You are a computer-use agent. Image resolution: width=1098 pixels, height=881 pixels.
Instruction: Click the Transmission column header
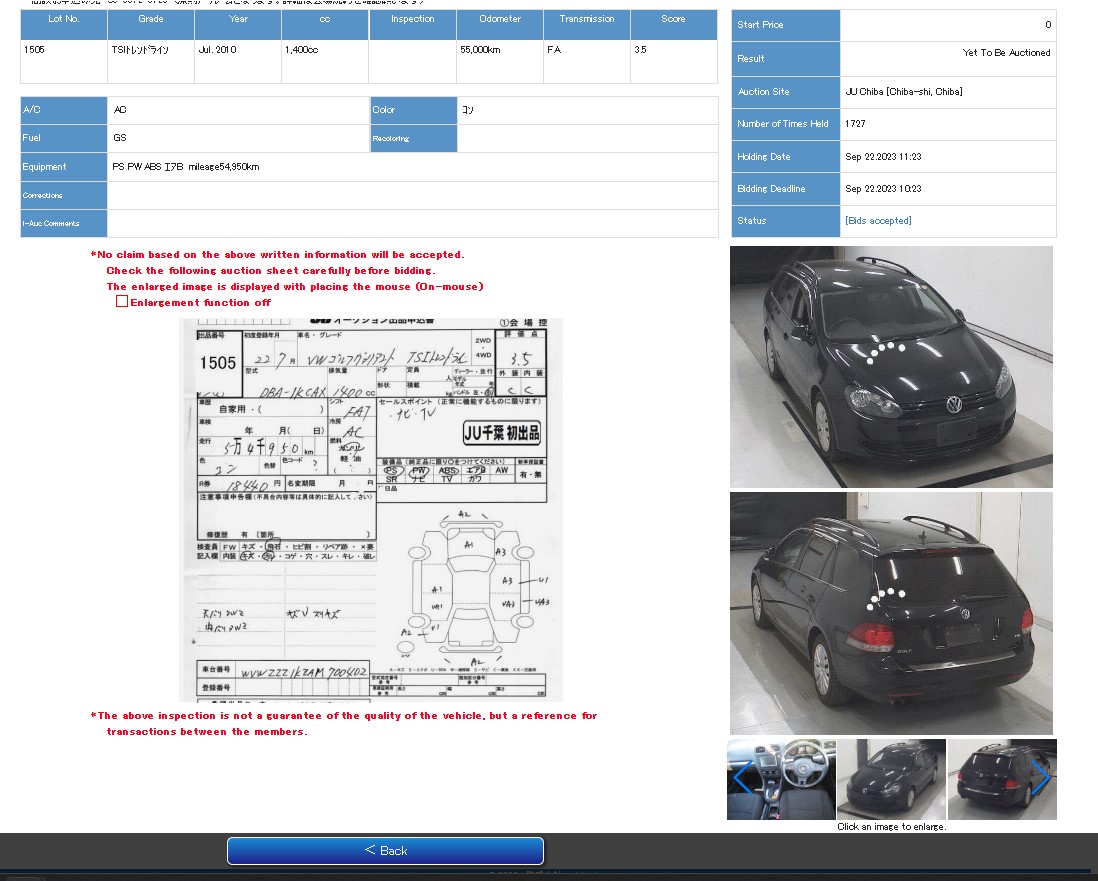click(587, 19)
